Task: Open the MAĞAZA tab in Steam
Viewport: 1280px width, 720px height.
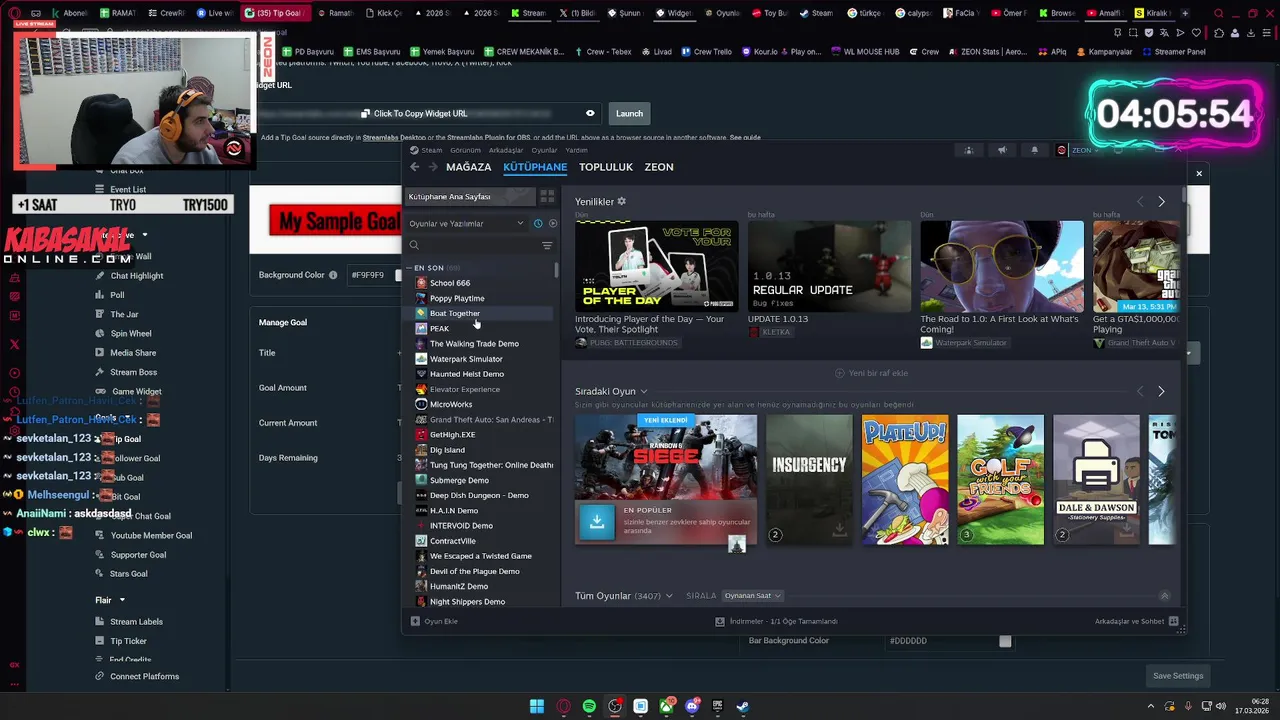Action: (x=468, y=167)
